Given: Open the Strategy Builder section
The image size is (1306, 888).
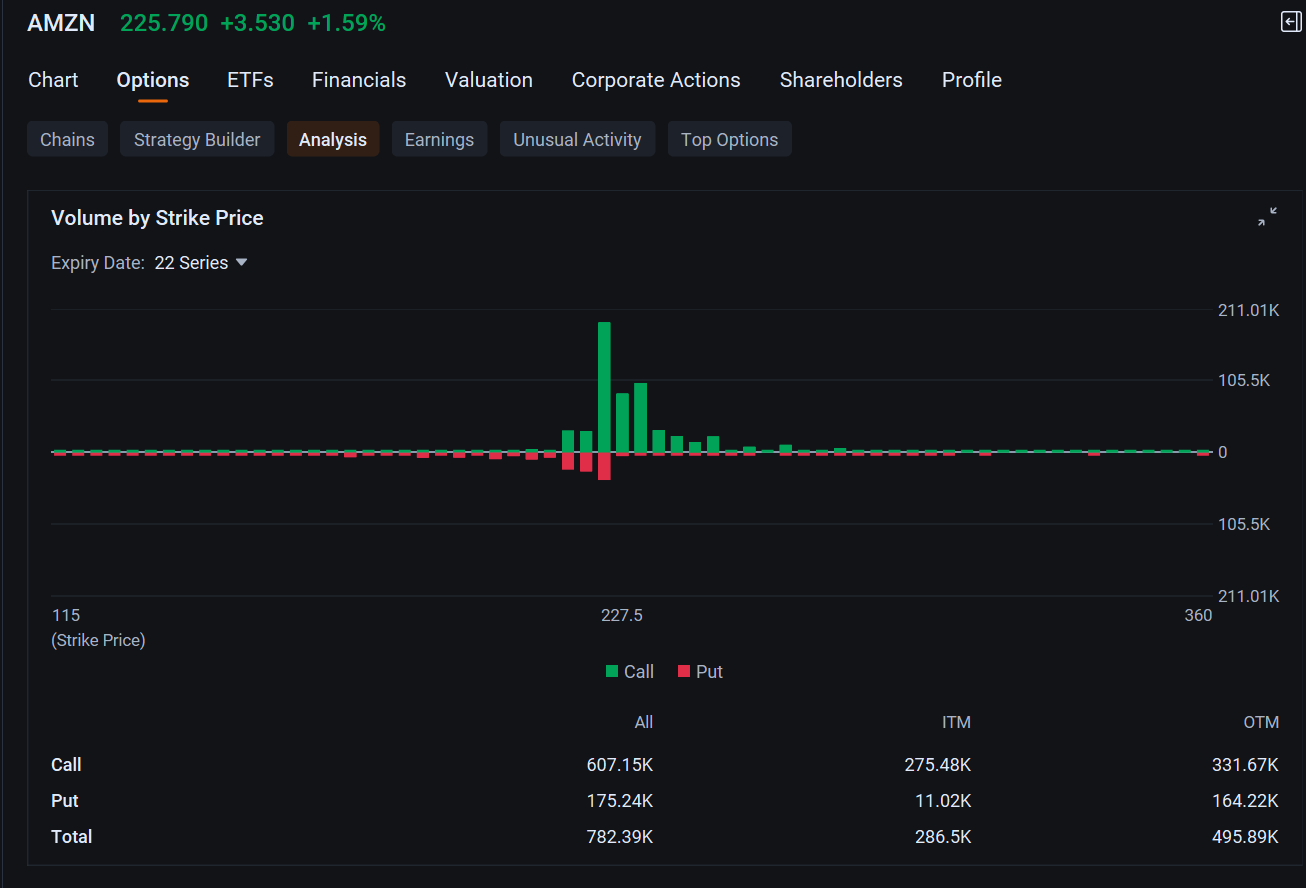Looking at the screenshot, I should point(197,139).
